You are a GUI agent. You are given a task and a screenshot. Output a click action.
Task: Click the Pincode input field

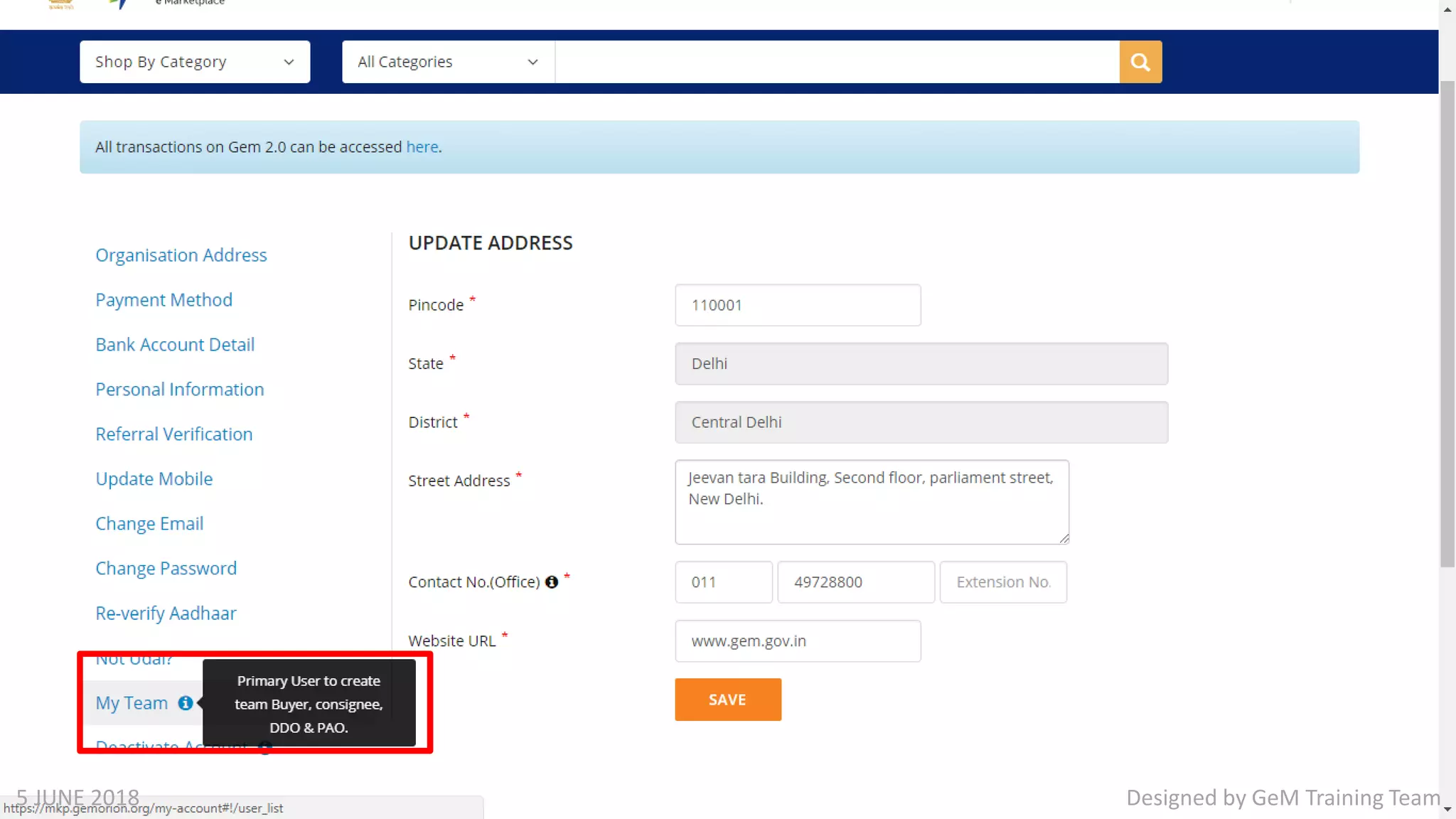[797, 305]
